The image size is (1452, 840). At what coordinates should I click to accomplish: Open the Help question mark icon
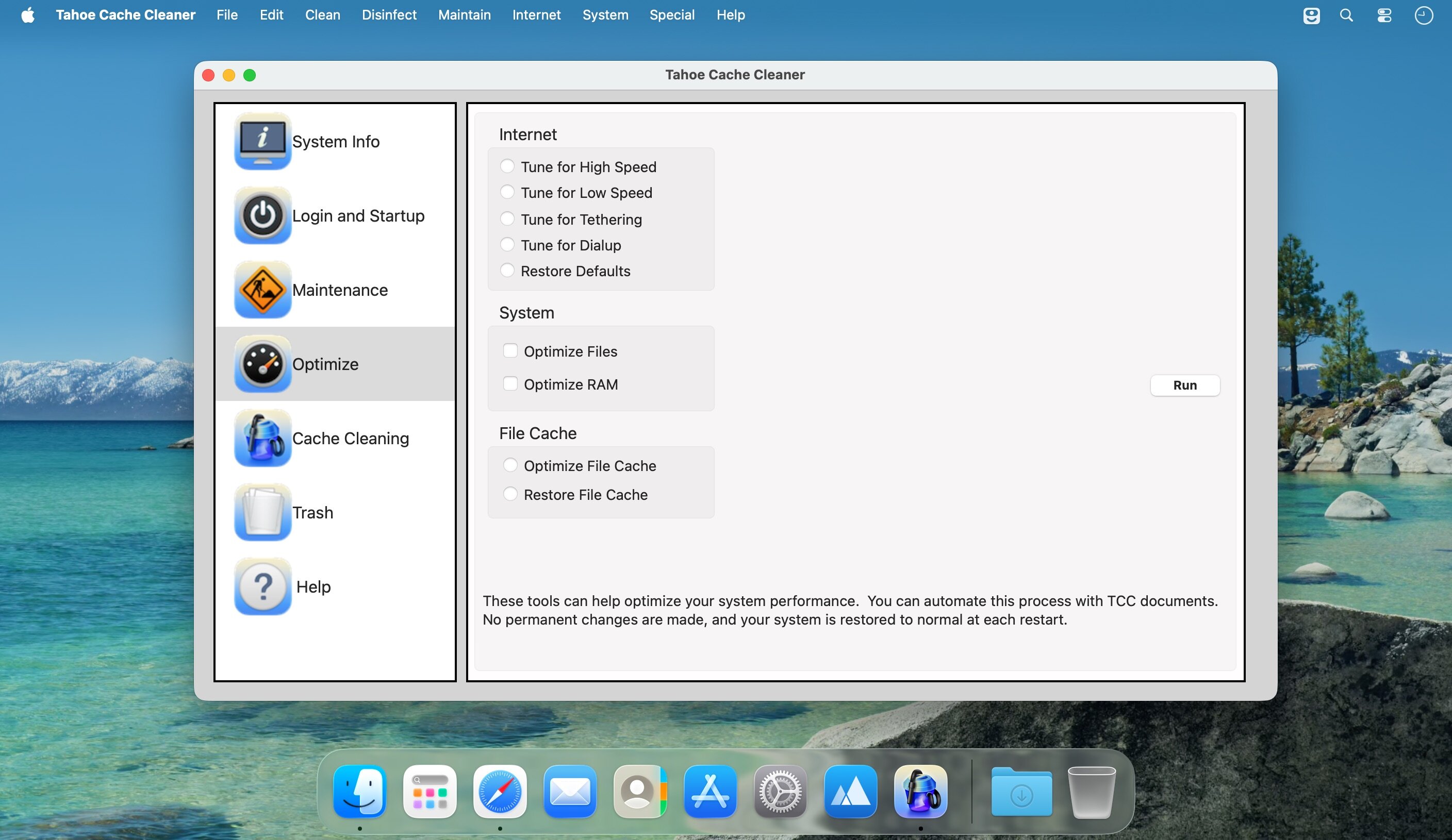click(263, 586)
